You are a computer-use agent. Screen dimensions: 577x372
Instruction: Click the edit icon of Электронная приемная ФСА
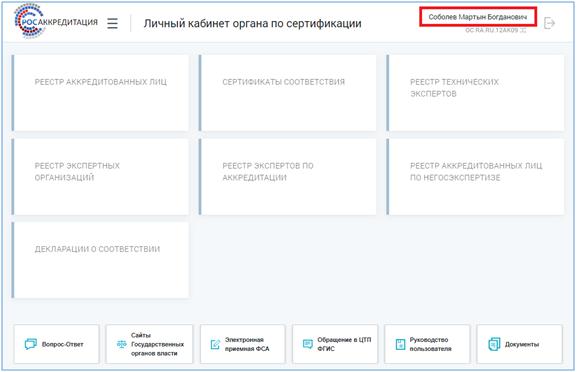pyautogui.click(x=215, y=344)
